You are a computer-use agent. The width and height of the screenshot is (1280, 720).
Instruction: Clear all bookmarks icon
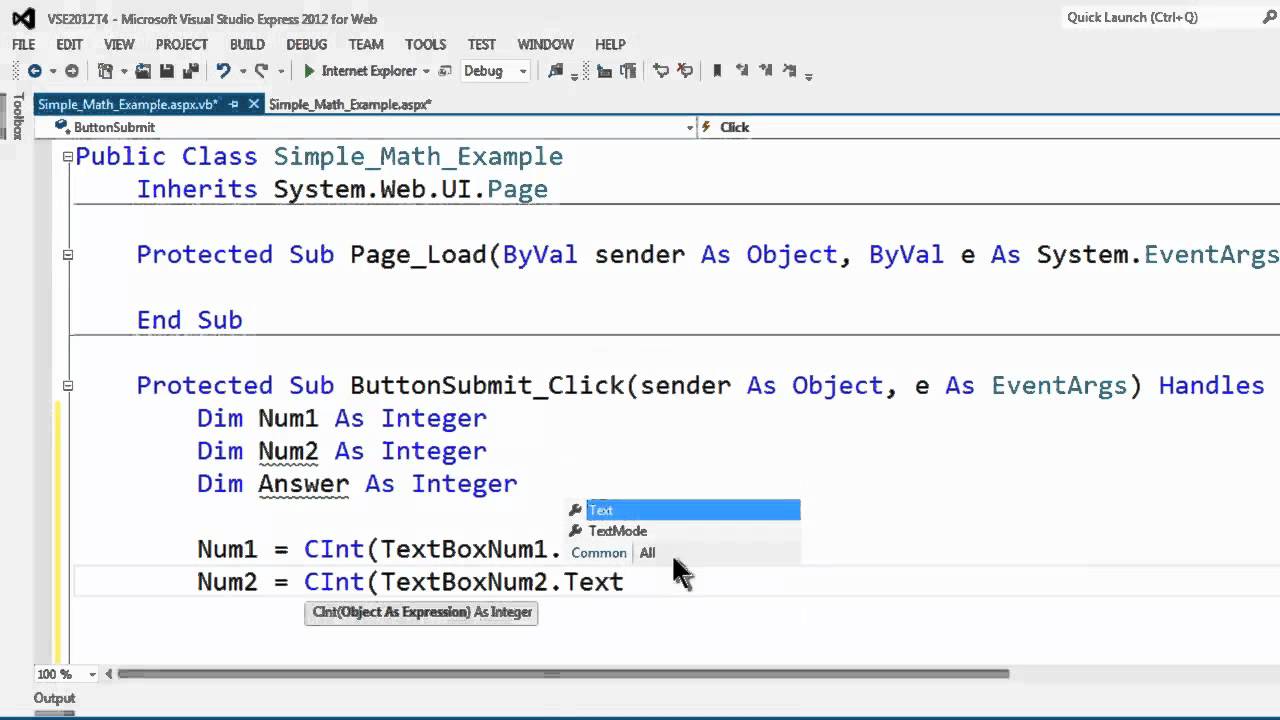[789, 71]
